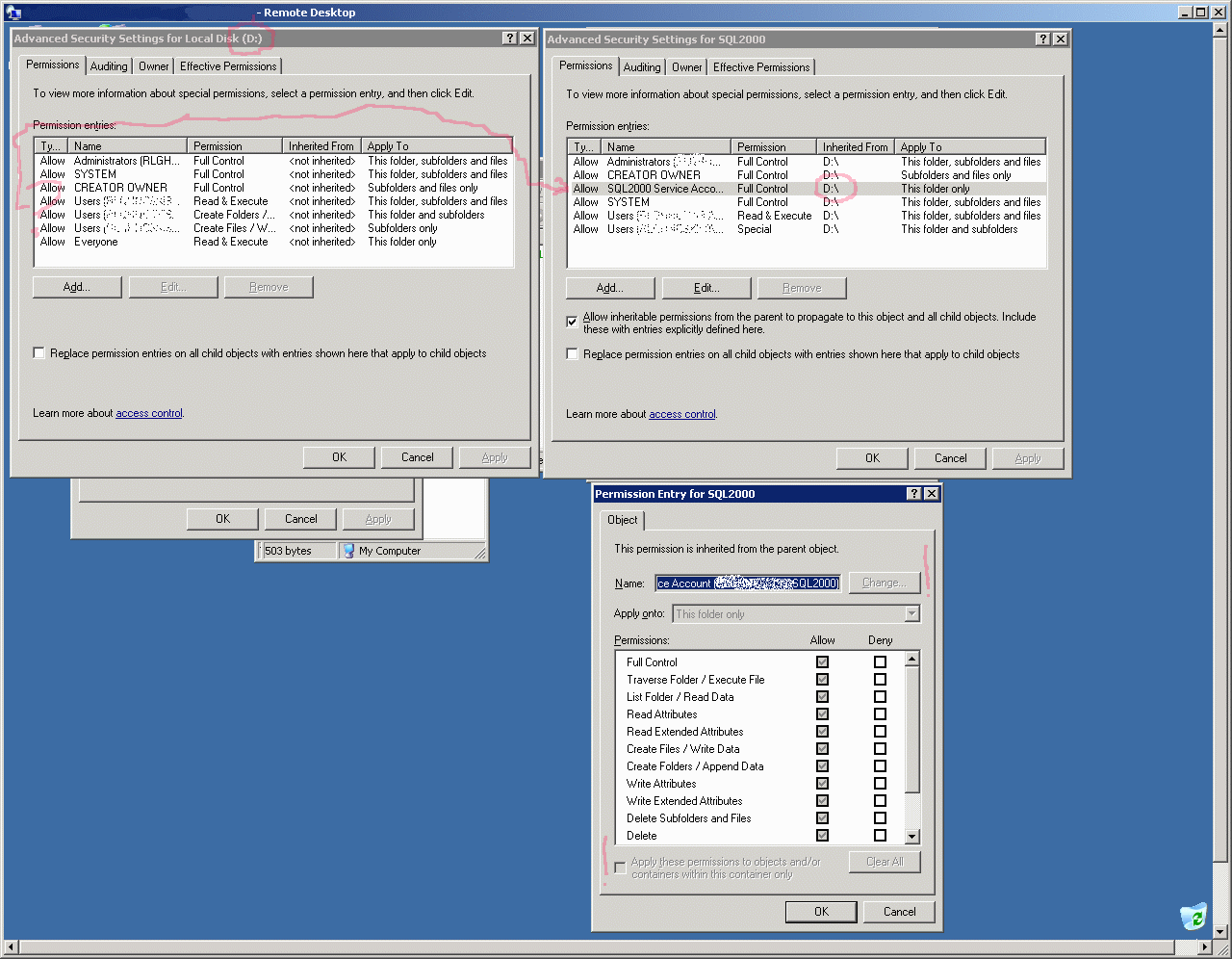The width and height of the screenshot is (1232, 959).
Task: Select Everyone entry in Local Disk permission list
Action: pyautogui.click(x=274, y=242)
